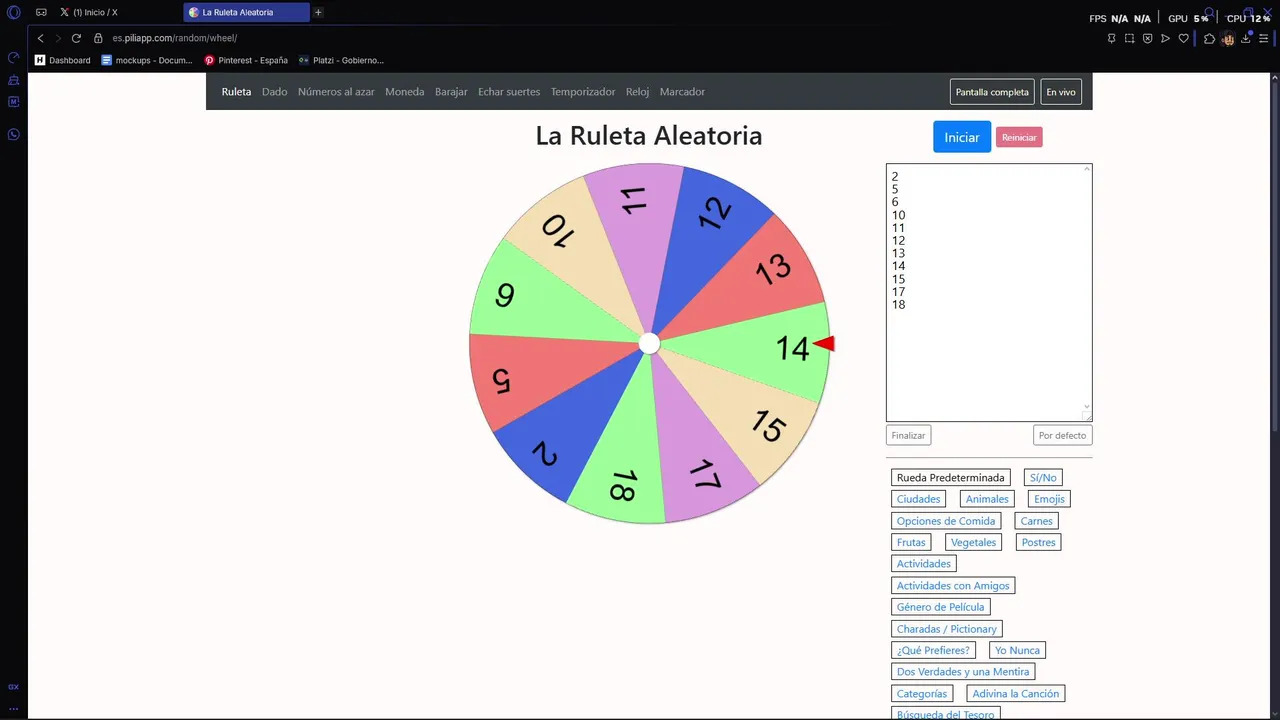
Task: Open the Opera GX main menu logo
Action: [14, 13]
